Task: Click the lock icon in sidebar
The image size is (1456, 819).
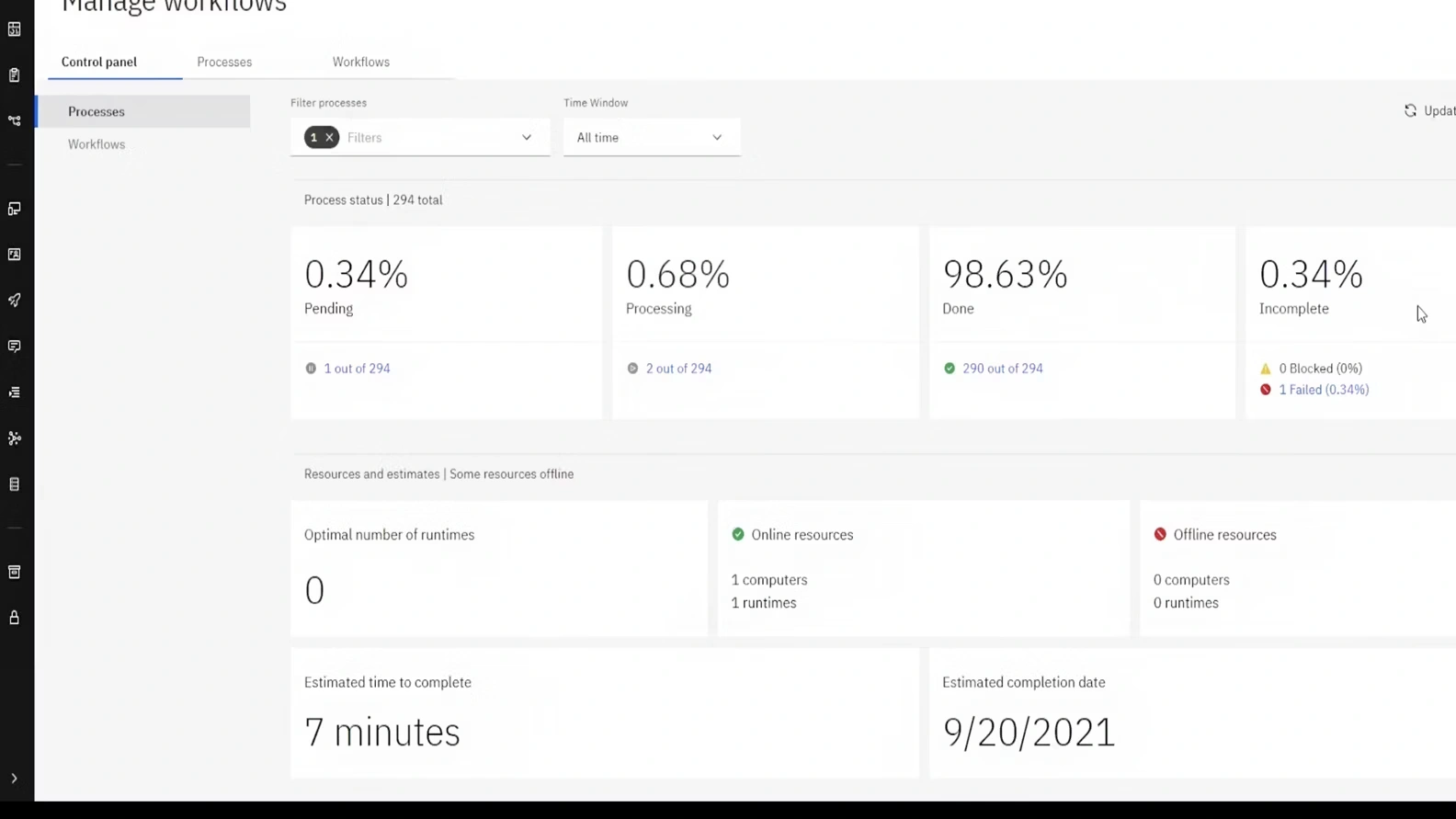Action: tap(15, 618)
